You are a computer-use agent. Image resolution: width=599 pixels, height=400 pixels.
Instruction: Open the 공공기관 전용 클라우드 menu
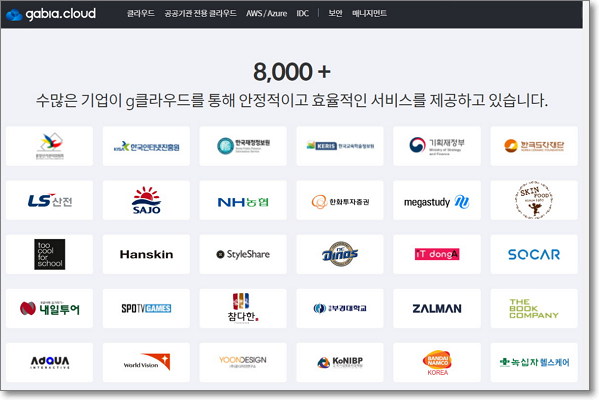point(200,13)
